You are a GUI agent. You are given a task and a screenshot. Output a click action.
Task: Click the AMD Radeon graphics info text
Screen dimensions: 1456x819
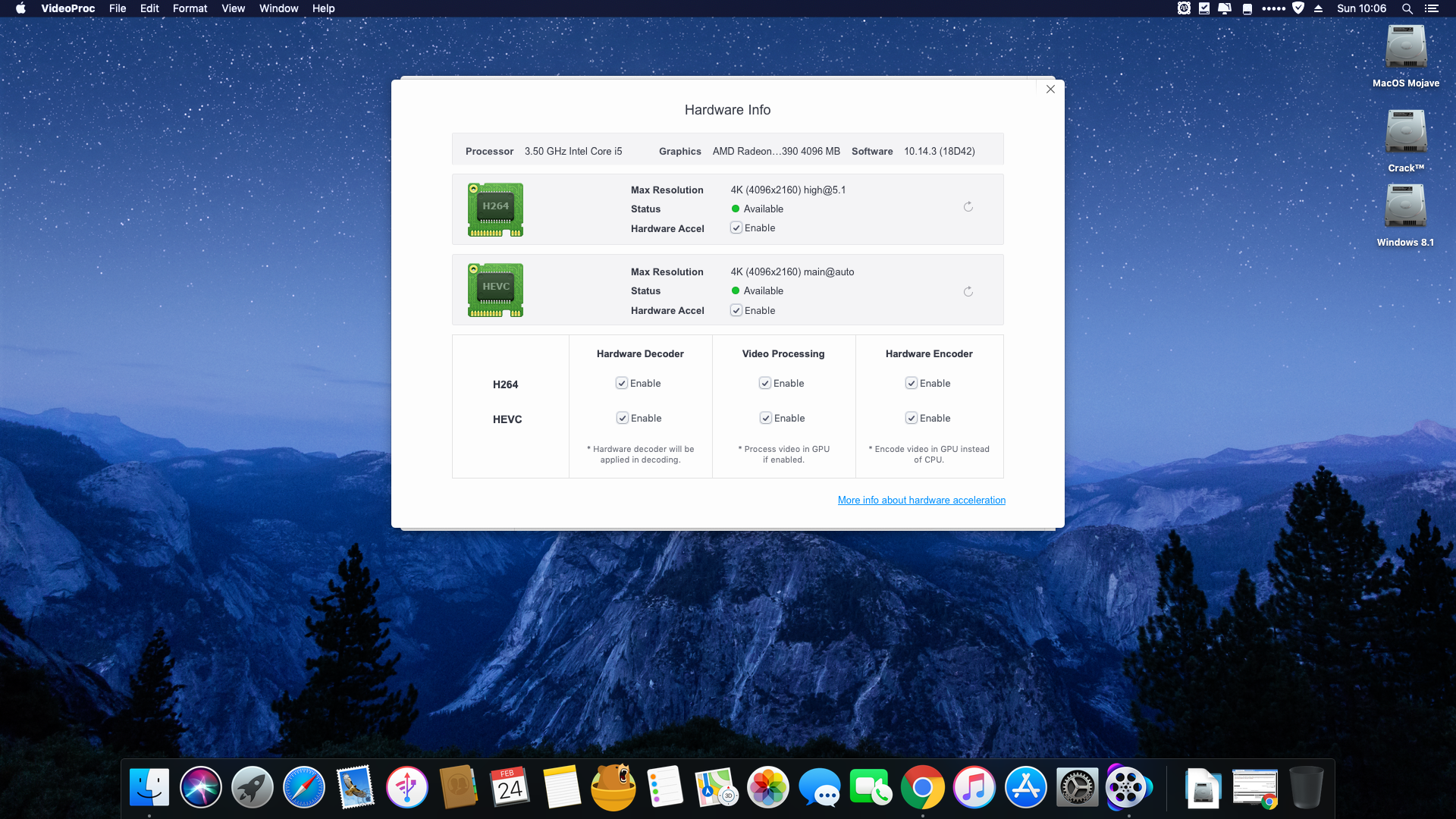click(777, 152)
